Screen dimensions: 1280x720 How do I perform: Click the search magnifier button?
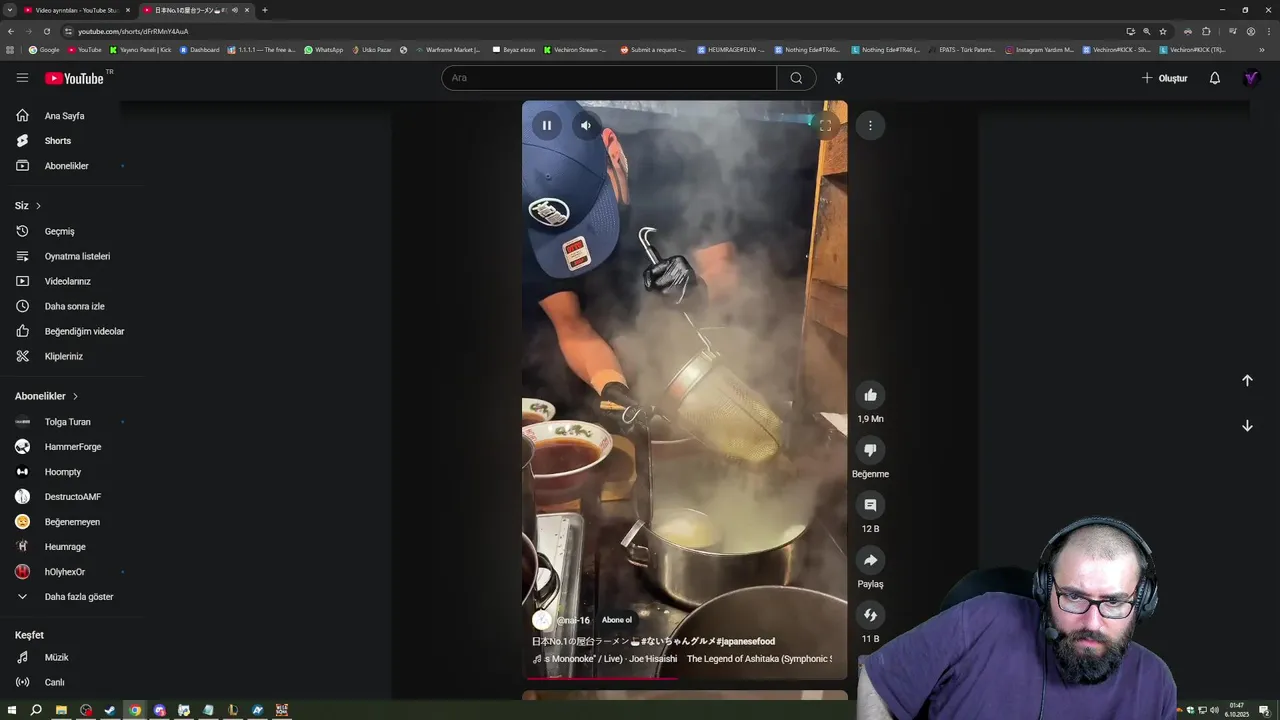click(796, 78)
